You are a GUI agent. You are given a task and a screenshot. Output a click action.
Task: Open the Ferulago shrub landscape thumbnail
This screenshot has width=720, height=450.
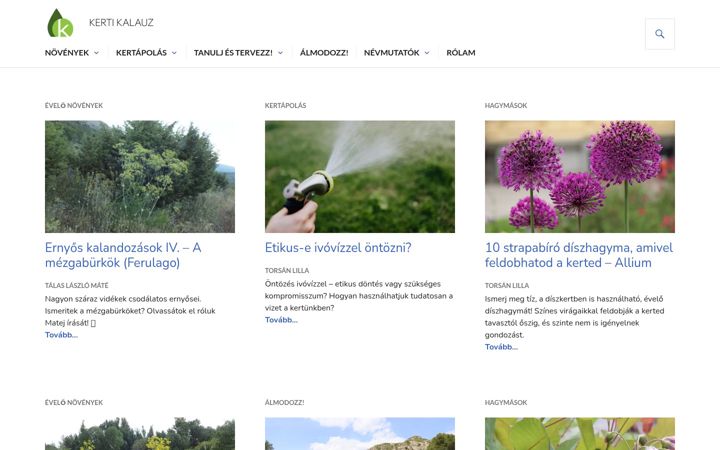point(140,176)
